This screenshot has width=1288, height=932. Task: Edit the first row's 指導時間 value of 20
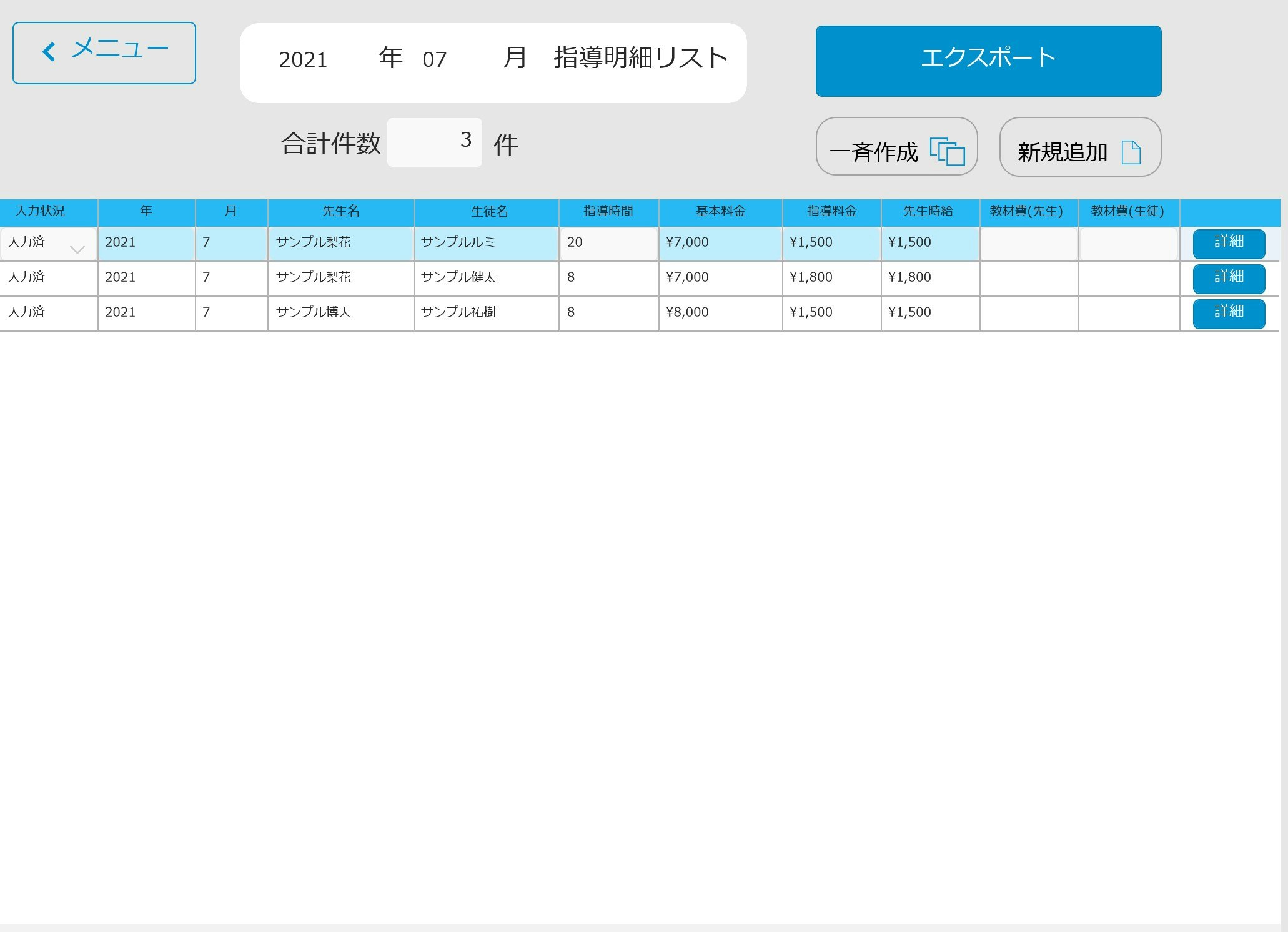click(x=608, y=243)
